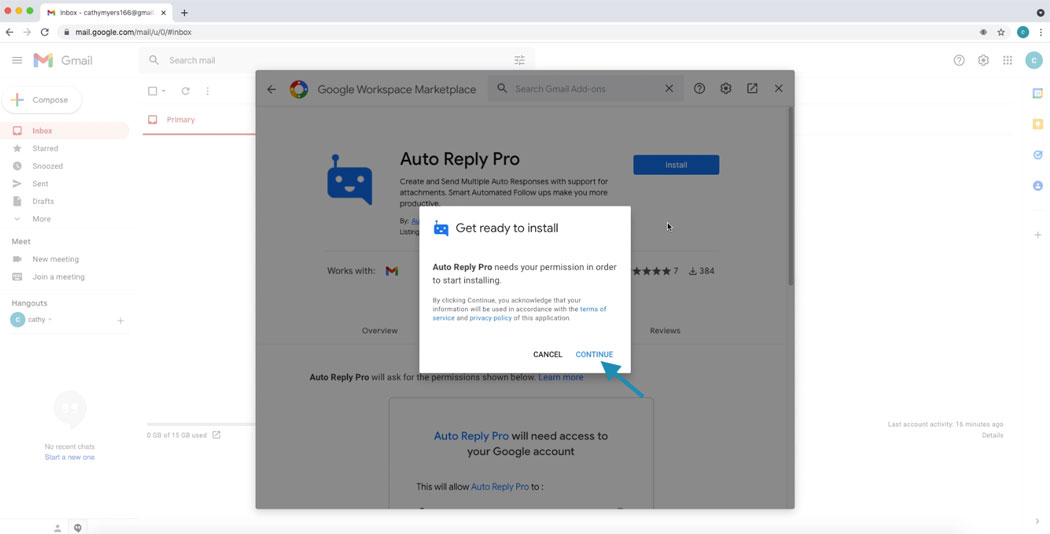Click CONTINUE in the install dialog
The image size is (1050, 534).
pyautogui.click(x=594, y=354)
